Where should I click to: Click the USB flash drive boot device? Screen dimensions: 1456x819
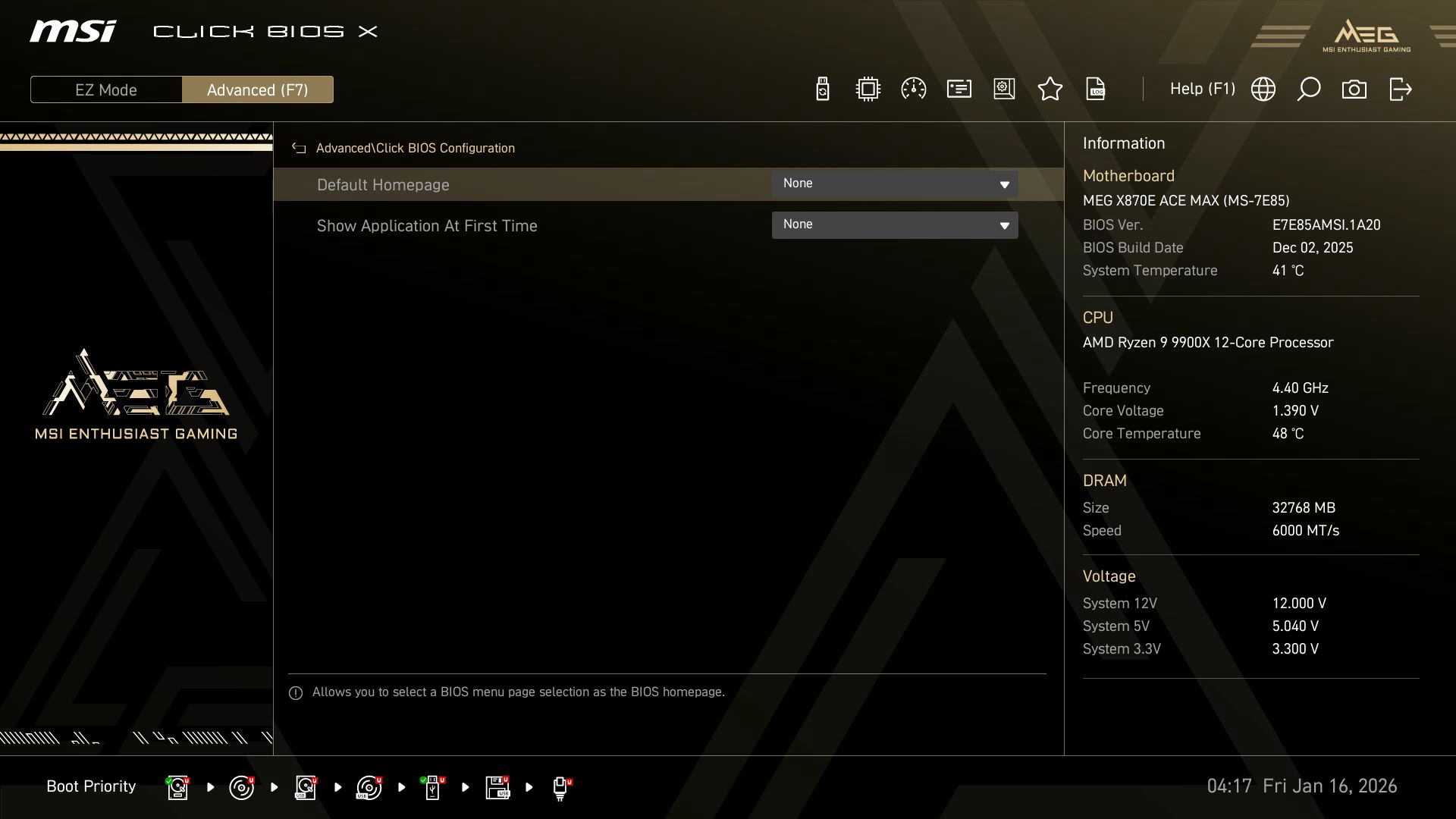click(x=433, y=786)
